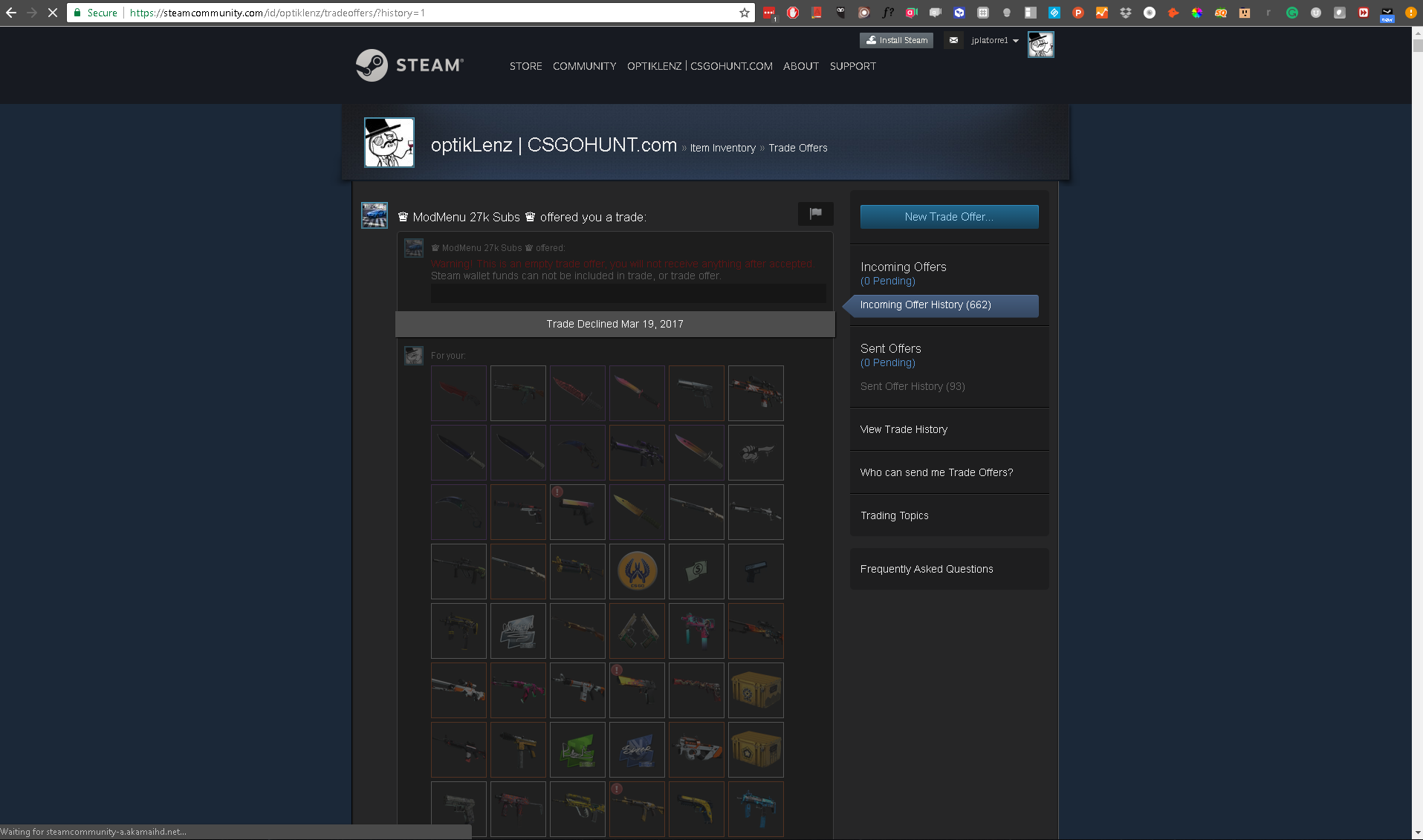The image size is (1423, 840).
Task: Open the LastPass extension
Action: pos(769,13)
